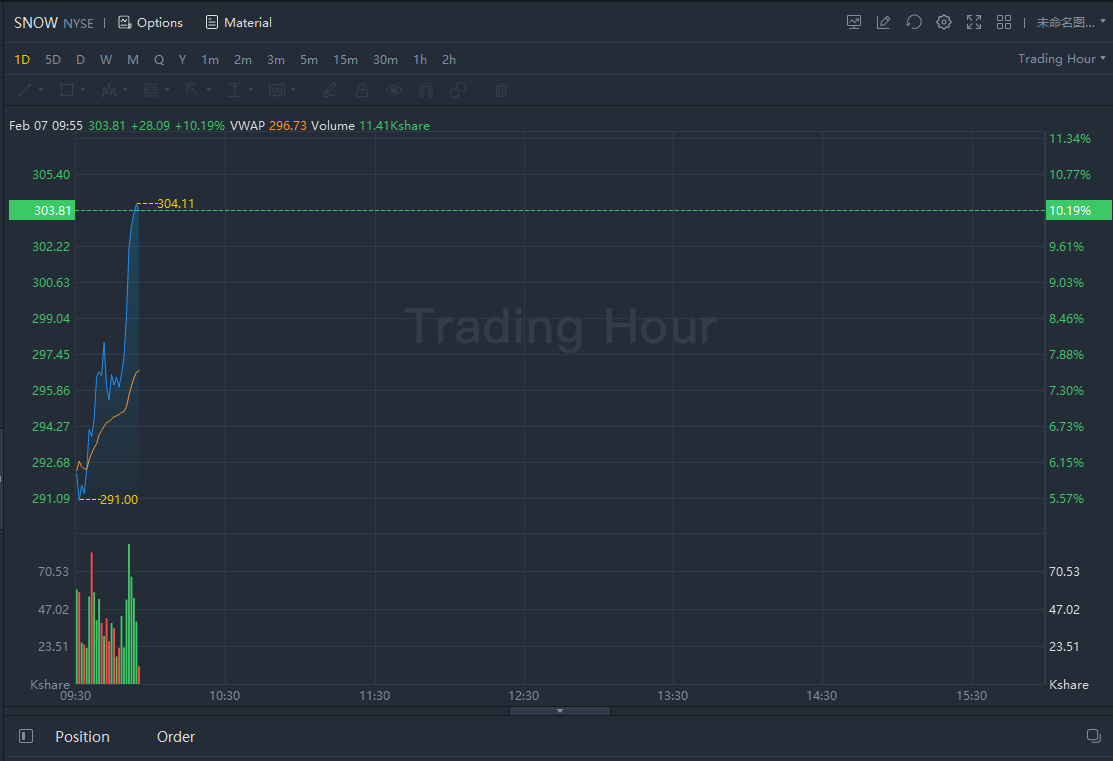
Task: Expand the wave pattern tool dropdown arrow
Action: [x=125, y=90]
